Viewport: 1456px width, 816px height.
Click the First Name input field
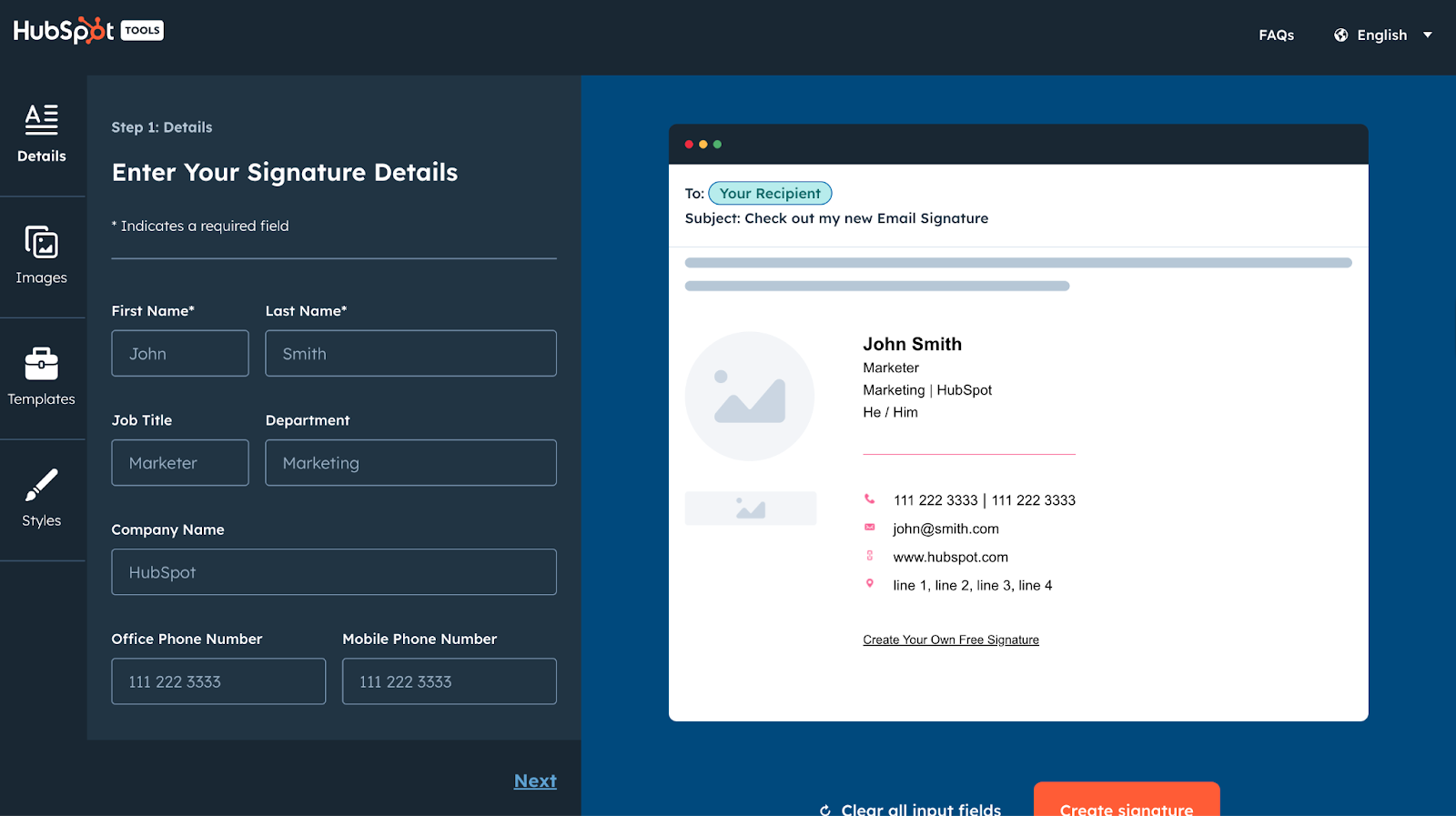[180, 353]
